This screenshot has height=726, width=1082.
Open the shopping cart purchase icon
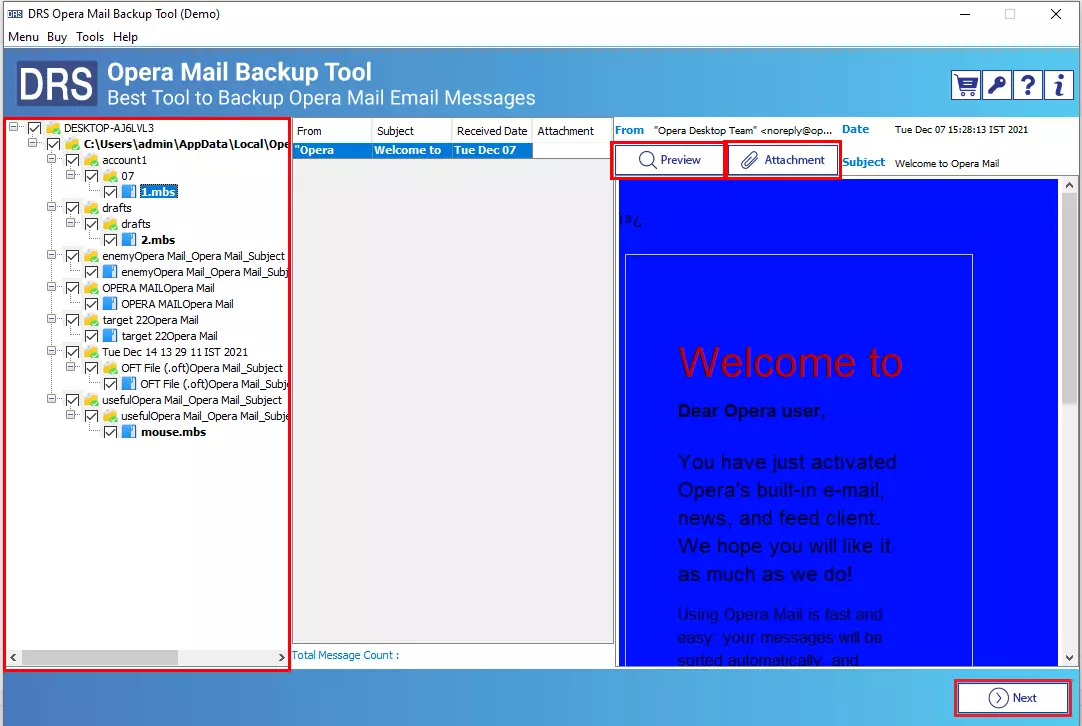coord(965,85)
